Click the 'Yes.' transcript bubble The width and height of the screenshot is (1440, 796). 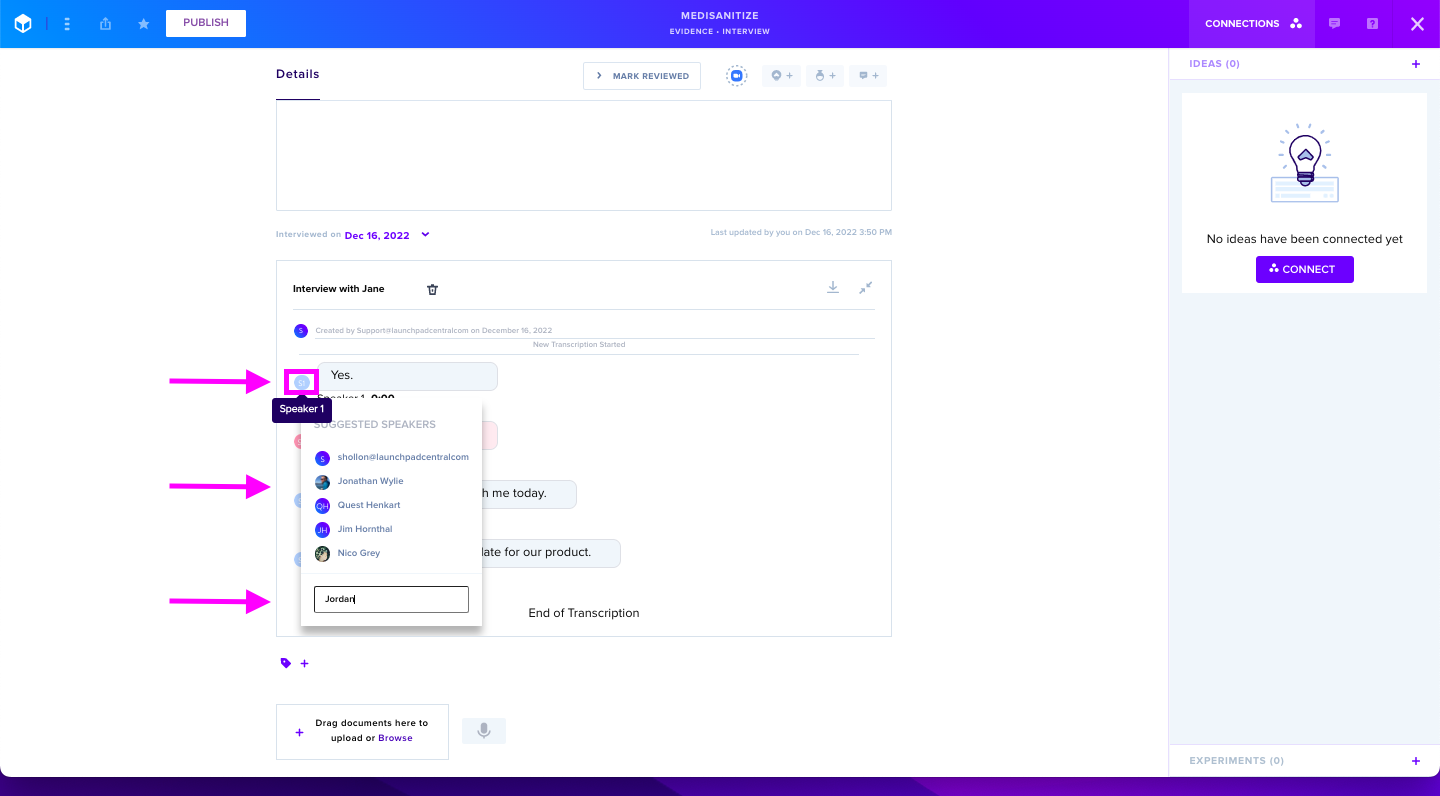tap(407, 376)
